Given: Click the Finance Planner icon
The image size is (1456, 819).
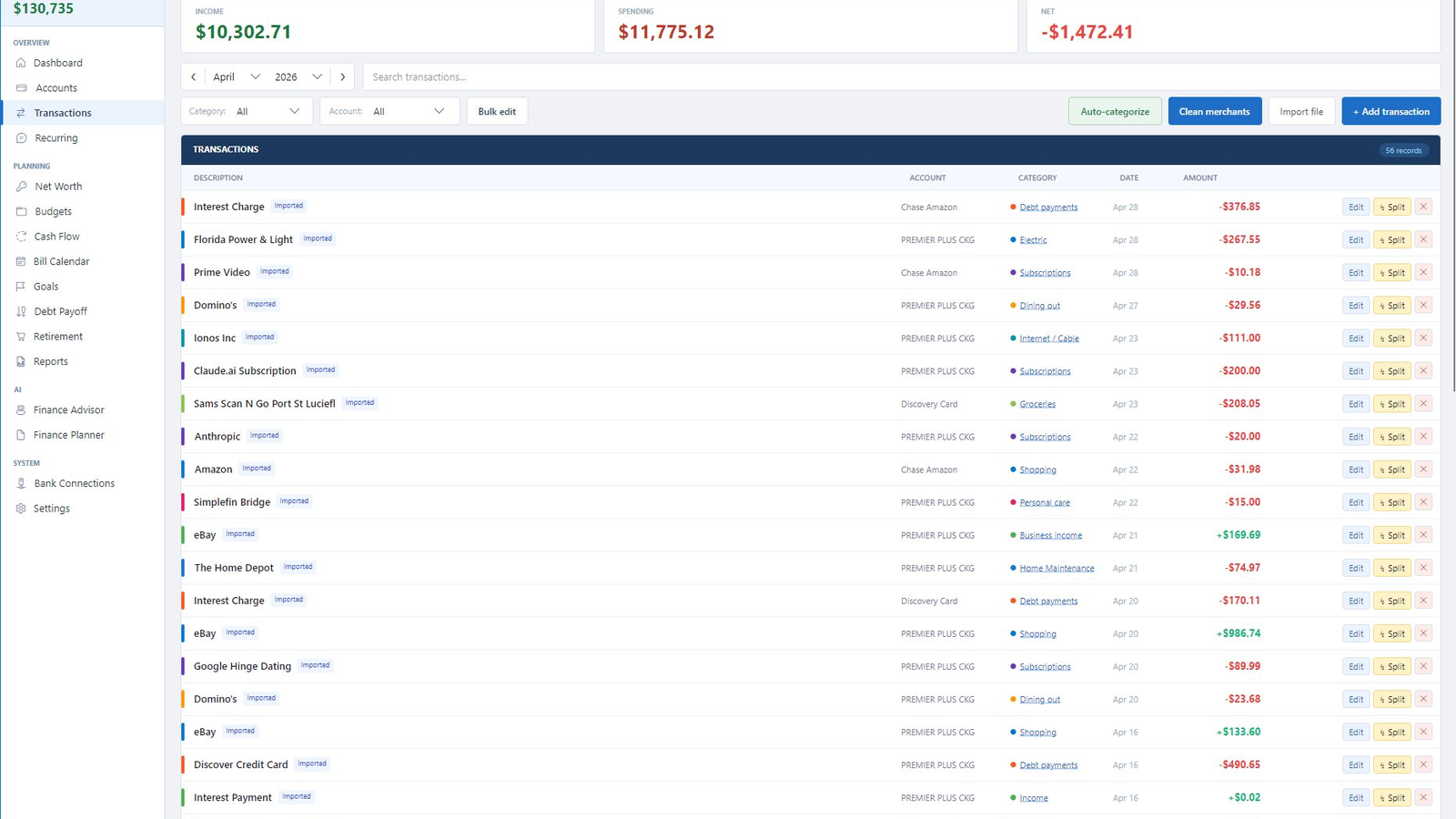Looking at the screenshot, I should tap(21, 435).
